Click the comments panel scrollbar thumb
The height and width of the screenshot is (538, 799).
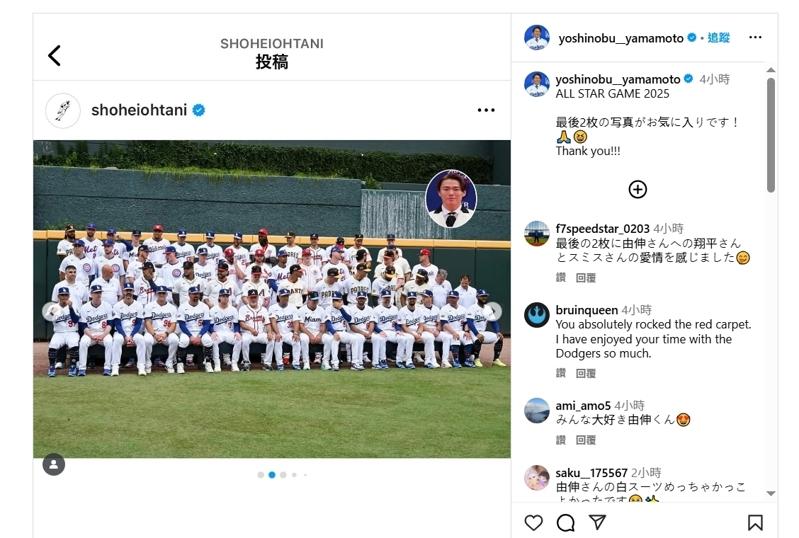(770, 135)
